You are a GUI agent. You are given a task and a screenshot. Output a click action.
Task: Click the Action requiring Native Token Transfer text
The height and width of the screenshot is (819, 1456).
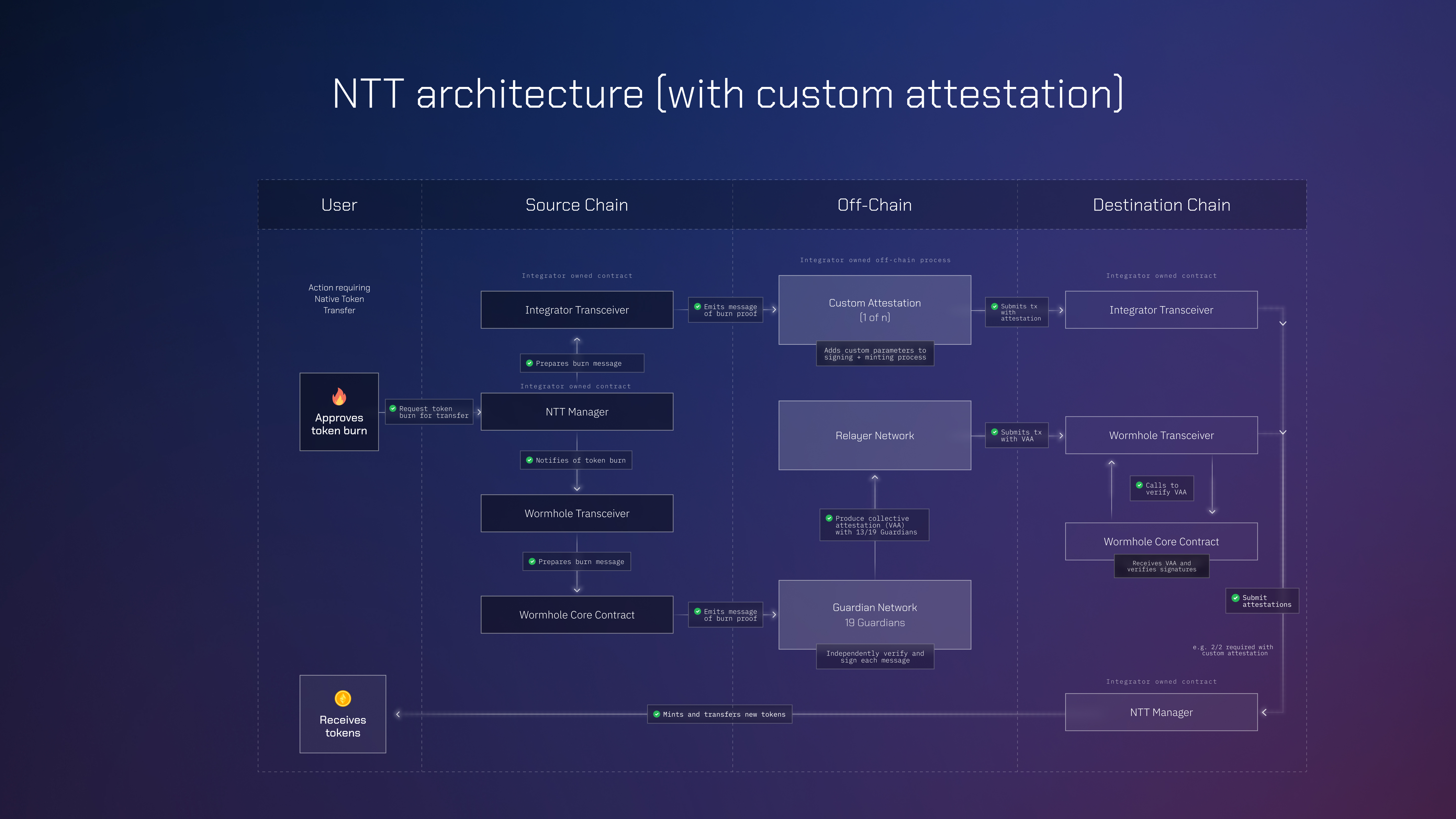339,299
